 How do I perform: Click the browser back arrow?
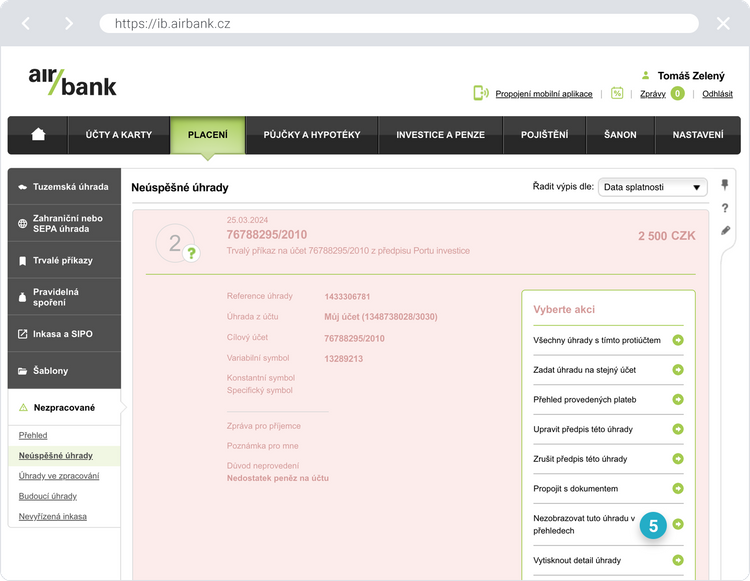click(x=26, y=23)
